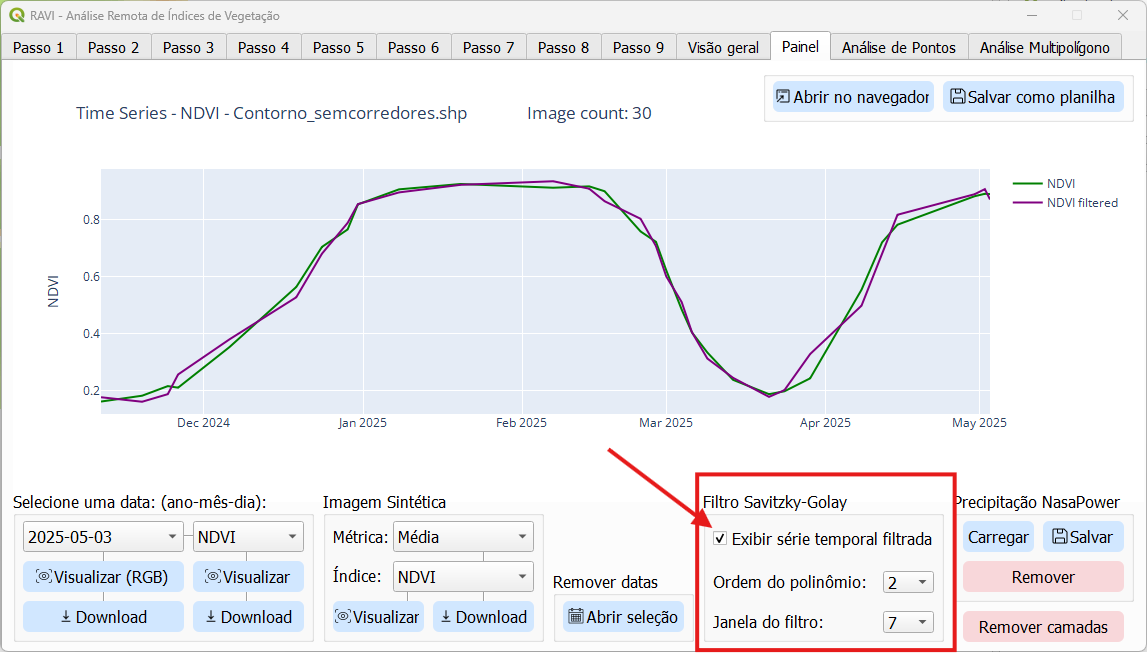The image size is (1147, 653).
Task: Save NasaPower precipitation data
Action: click(1083, 537)
